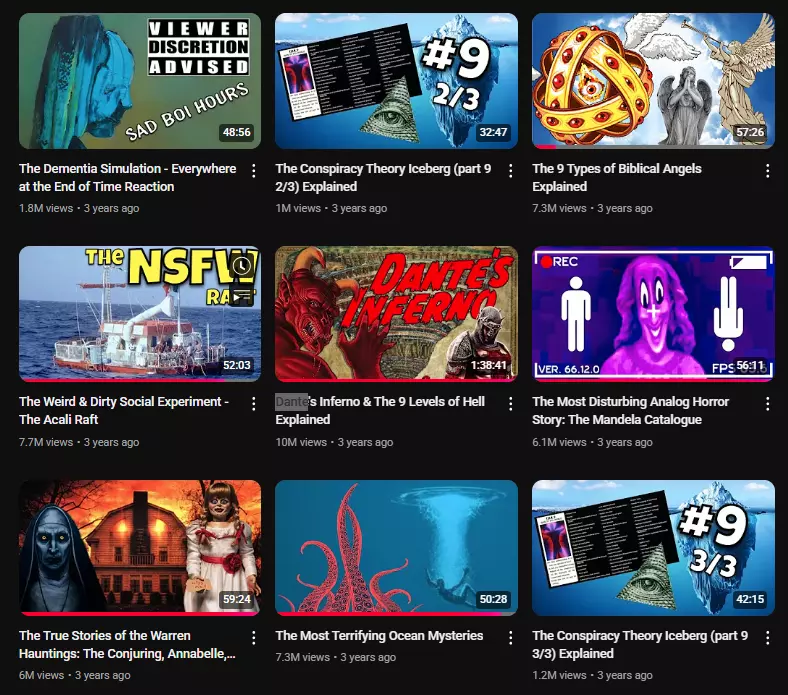Image resolution: width=788 pixels, height=695 pixels.
Task: Open more actions for Conspiracy Iceberg 3/3
Action: (767, 638)
